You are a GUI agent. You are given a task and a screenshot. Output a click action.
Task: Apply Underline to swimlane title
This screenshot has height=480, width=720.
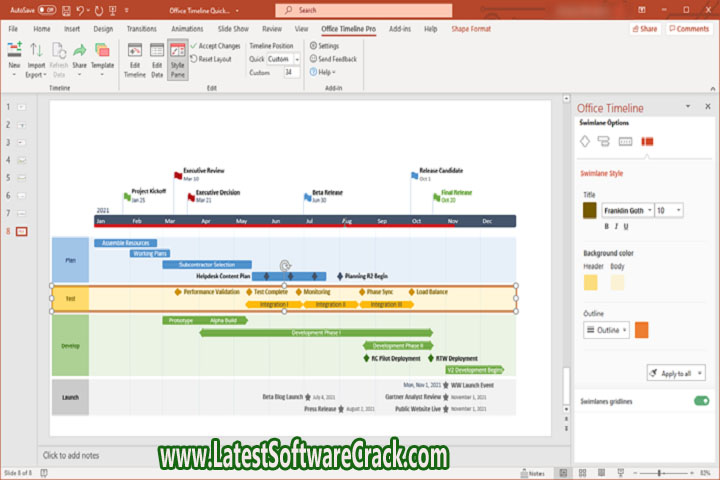coord(626,226)
